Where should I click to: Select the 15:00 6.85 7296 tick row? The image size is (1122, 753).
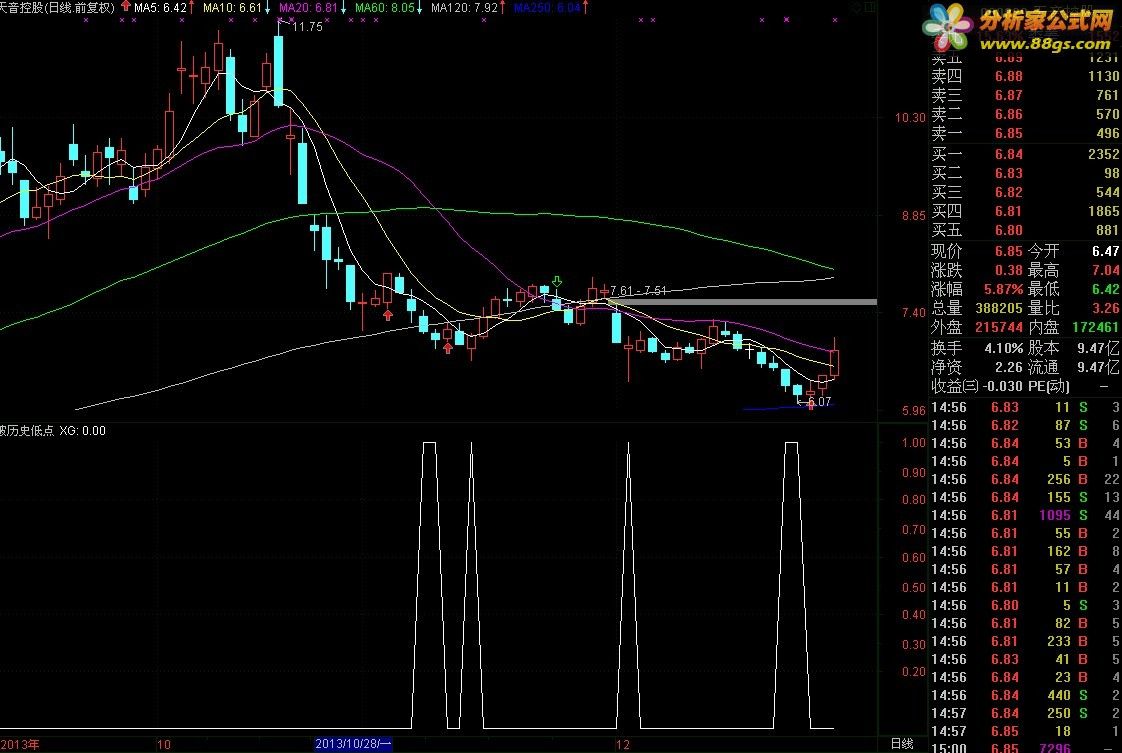(x=1025, y=748)
